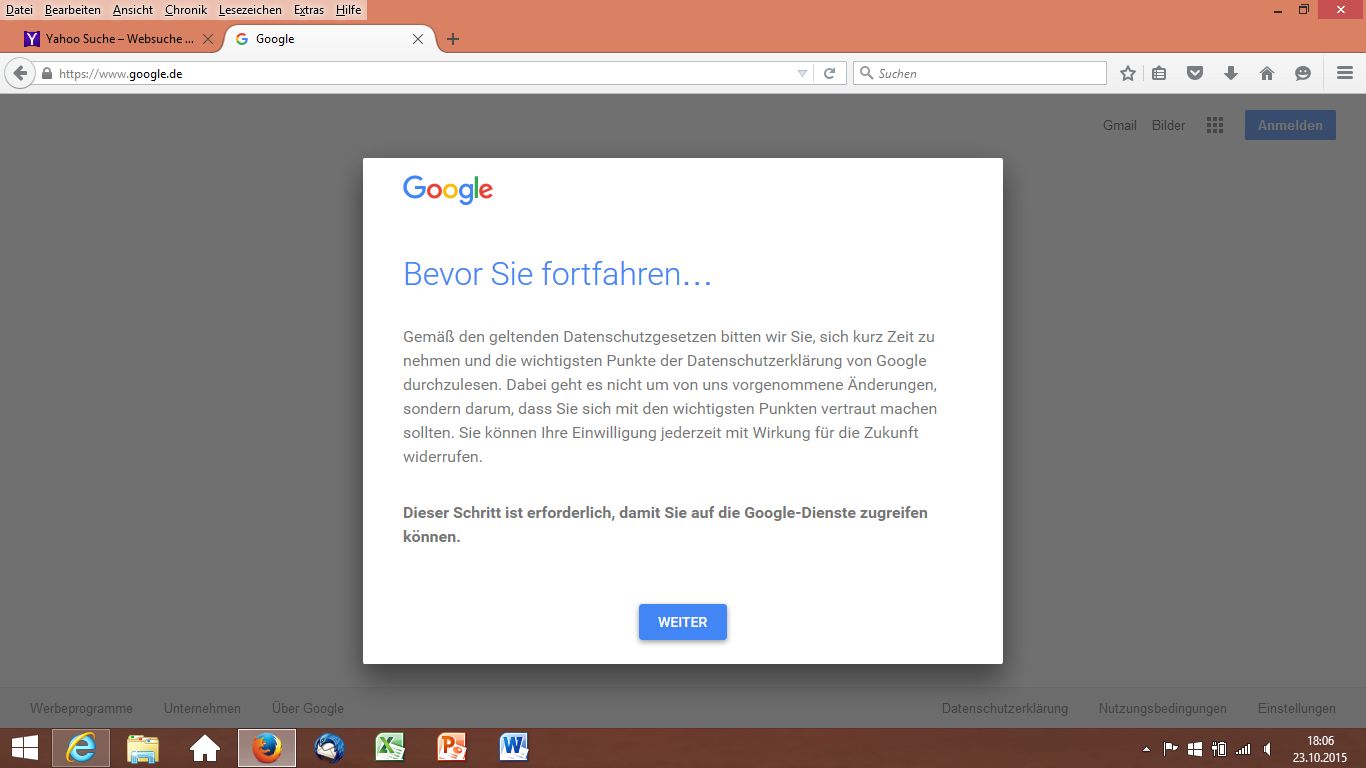Image resolution: width=1366 pixels, height=768 pixels.
Task: Open a new tab with plus button
Action: click(x=453, y=39)
